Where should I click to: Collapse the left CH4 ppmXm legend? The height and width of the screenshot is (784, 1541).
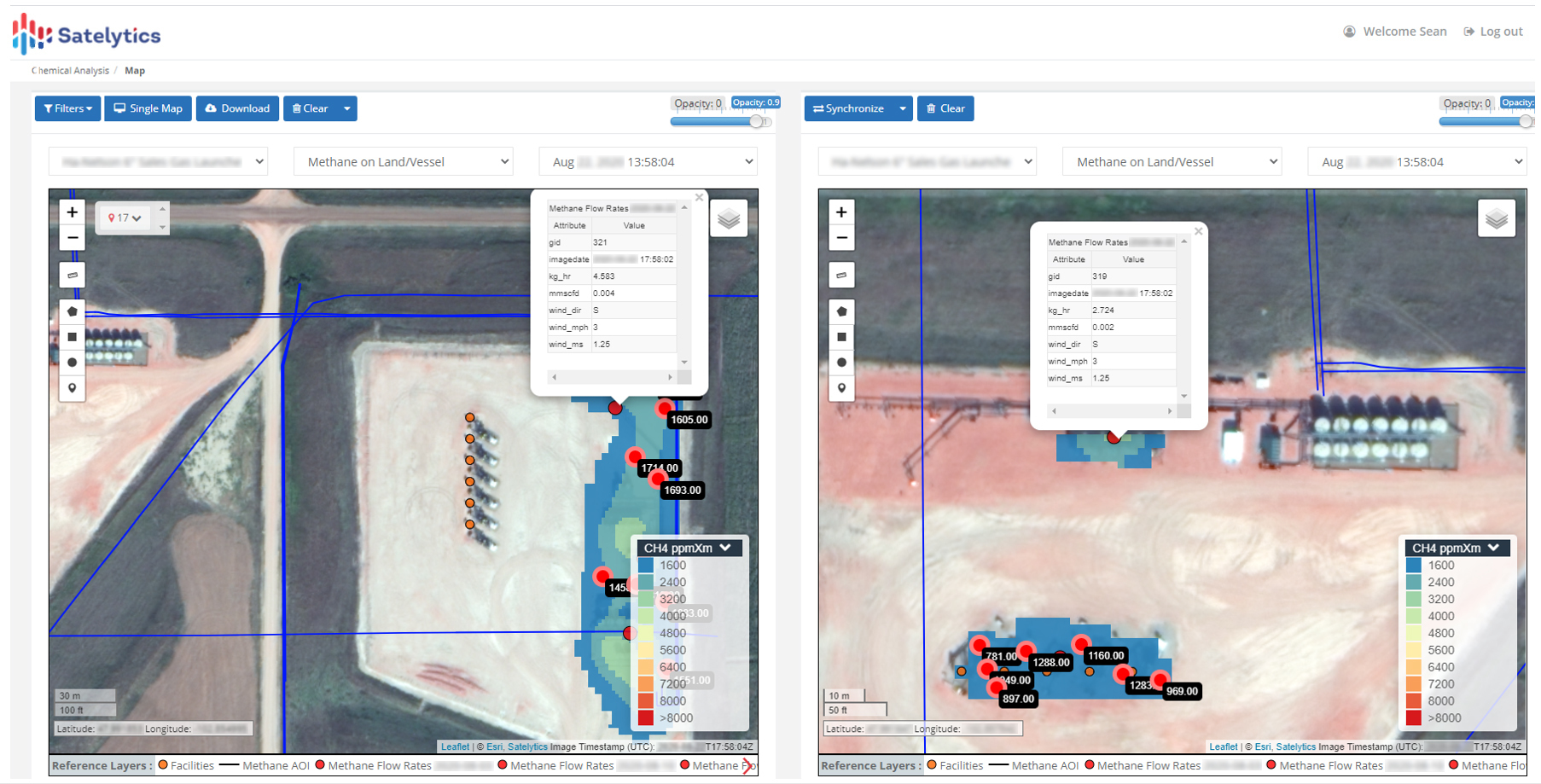tap(725, 548)
